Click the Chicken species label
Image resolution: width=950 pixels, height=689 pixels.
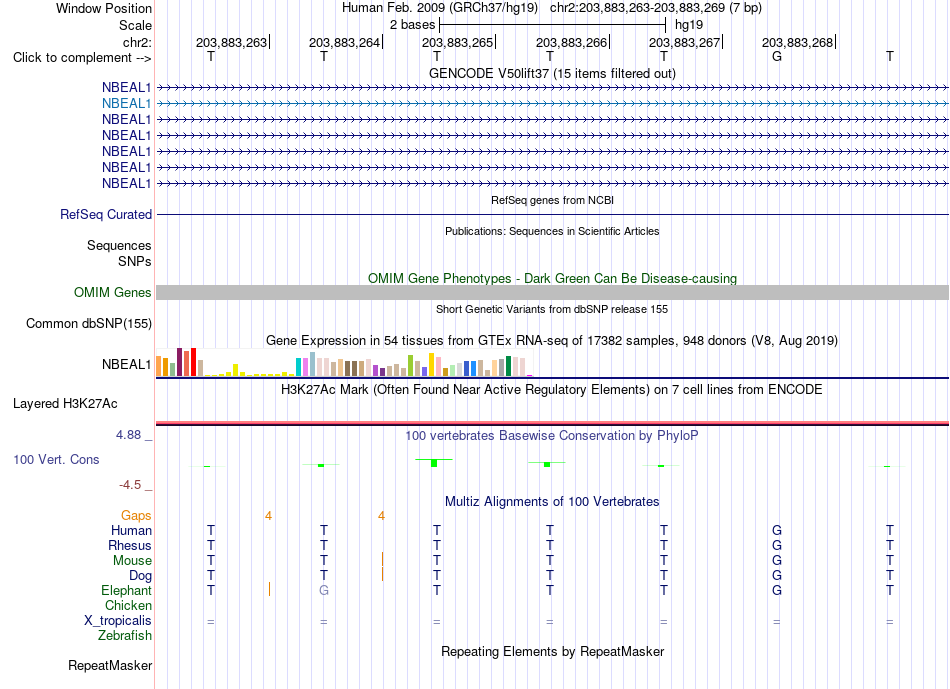coord(128,605)
